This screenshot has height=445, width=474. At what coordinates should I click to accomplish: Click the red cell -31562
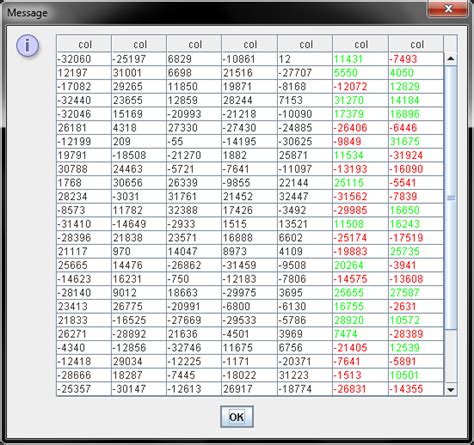[x=360, y=196]
